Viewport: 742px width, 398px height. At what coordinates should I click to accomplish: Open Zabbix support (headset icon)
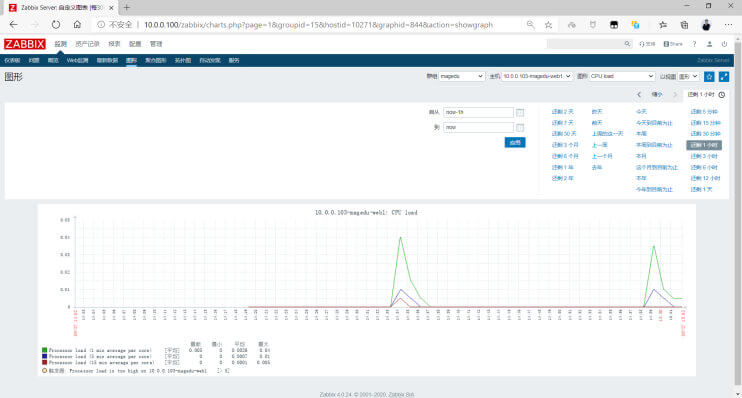(647, 44)
